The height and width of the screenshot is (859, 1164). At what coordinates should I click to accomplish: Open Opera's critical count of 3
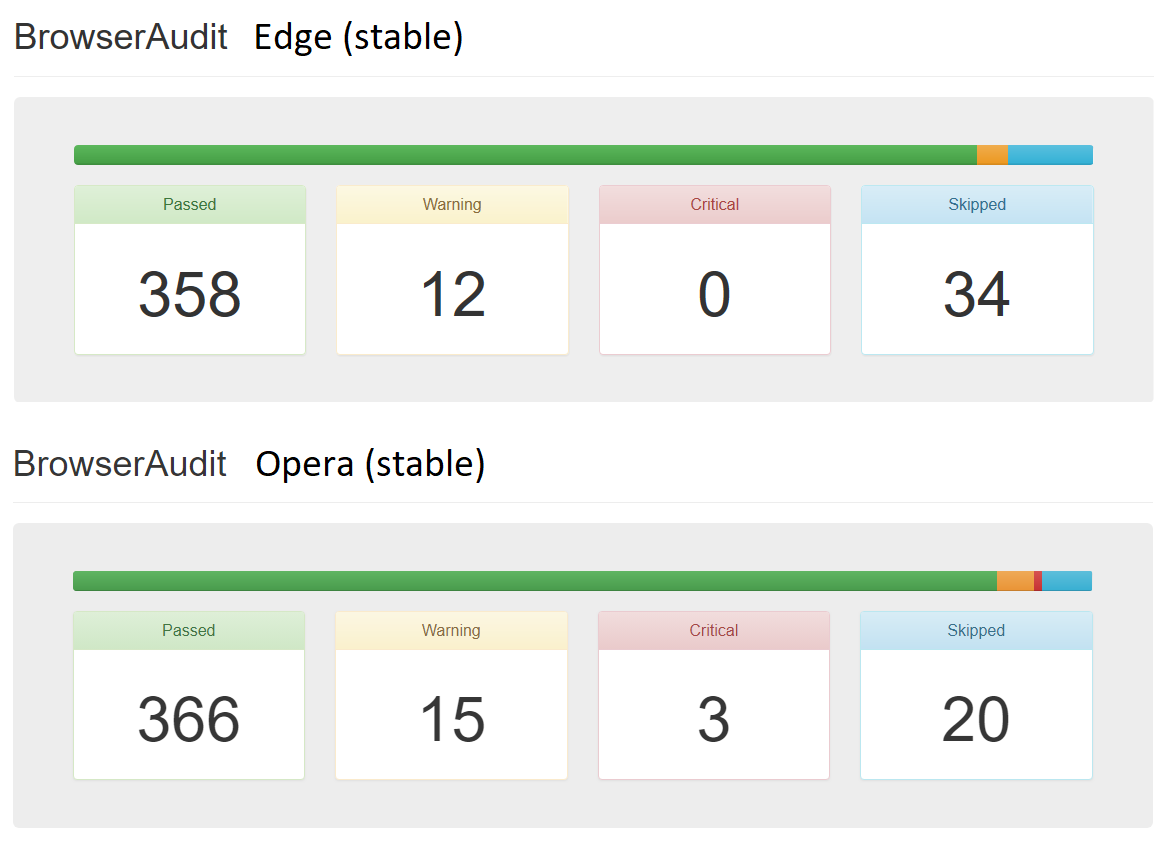tap(713, 720)
